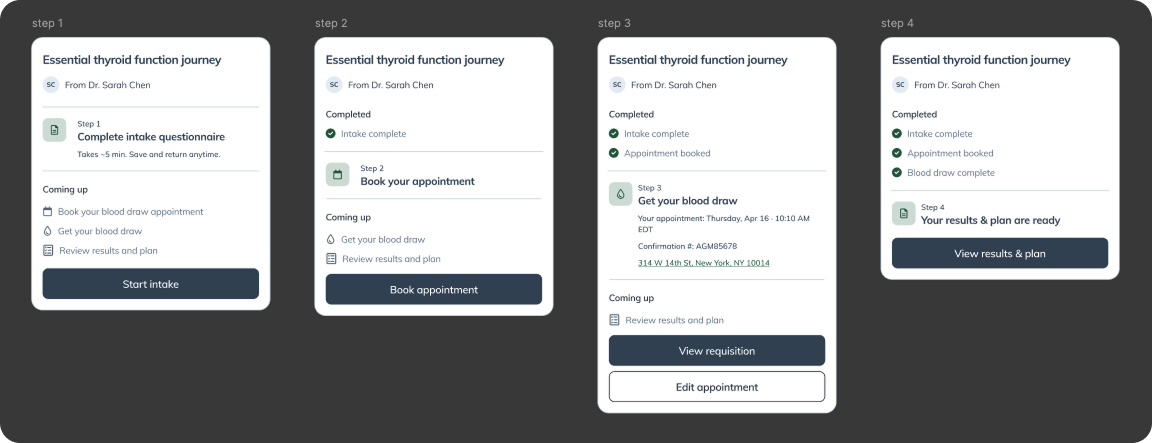Click the SC avatar in the step 4 card

click(900, 84)
